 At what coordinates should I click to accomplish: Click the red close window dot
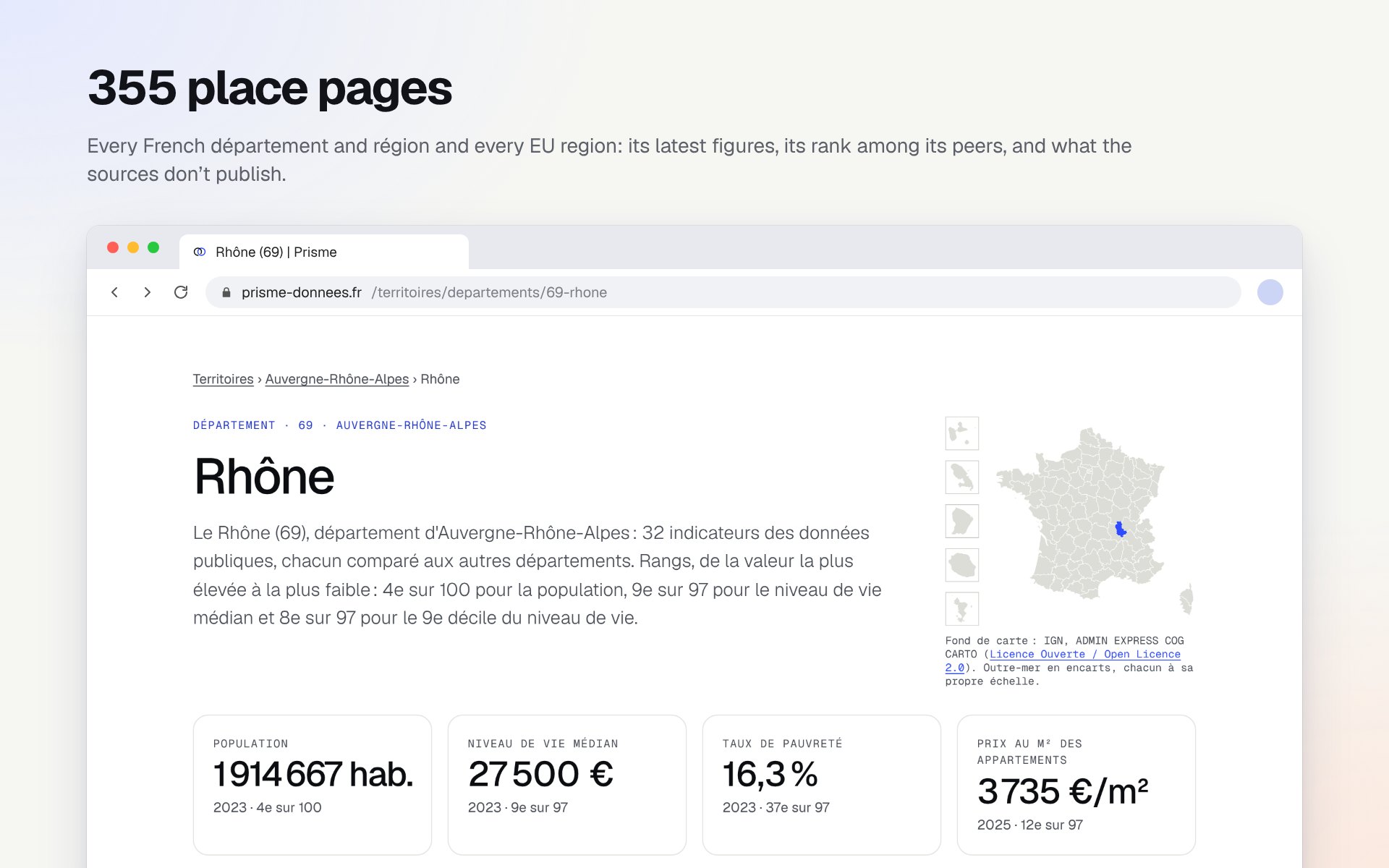point(113,247)
